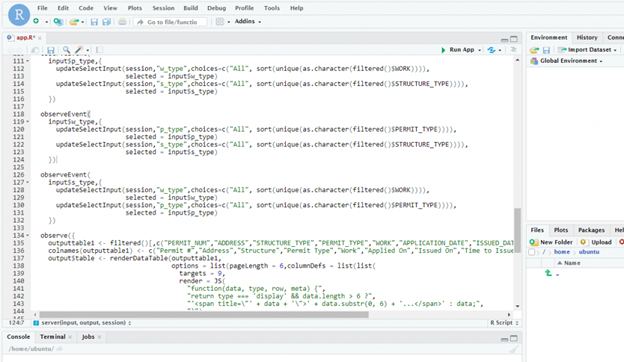The width and height of the screenshot is (624, 362).
Task: Click the Open File folder icon
Action: coord(74,21)
